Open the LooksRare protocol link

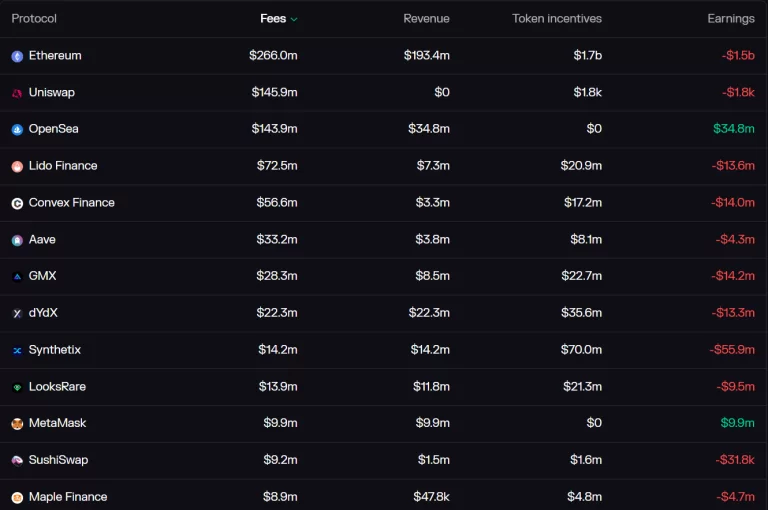click(57, 387)
